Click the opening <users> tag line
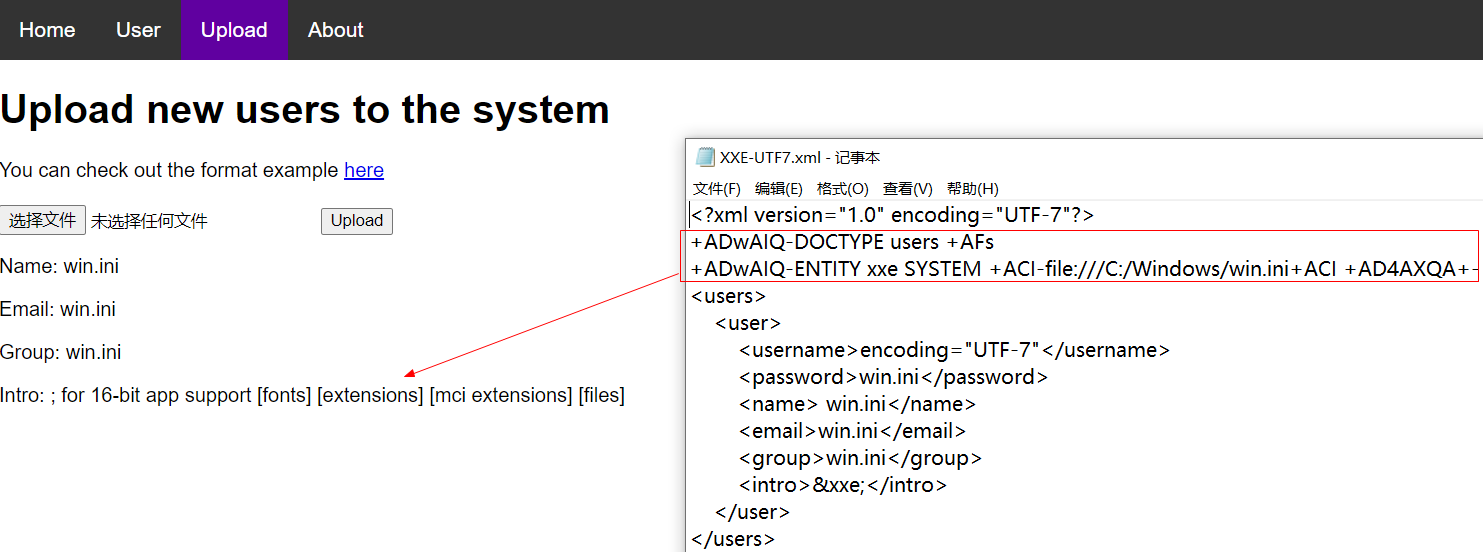1483x552 pixels. (728, 296)
